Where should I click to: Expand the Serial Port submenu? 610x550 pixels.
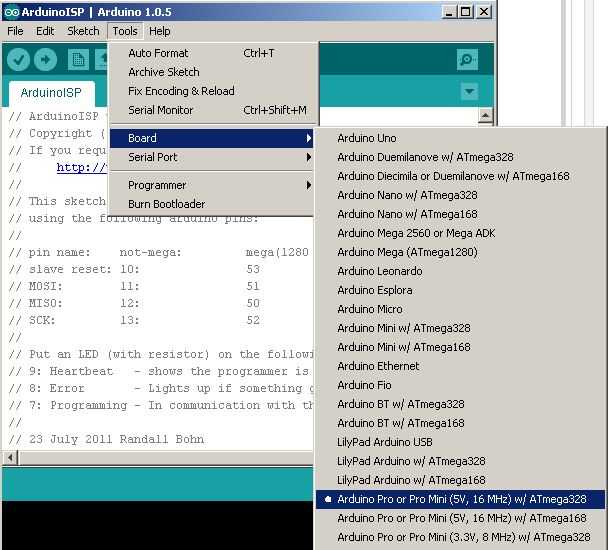[x=211, y=158]
